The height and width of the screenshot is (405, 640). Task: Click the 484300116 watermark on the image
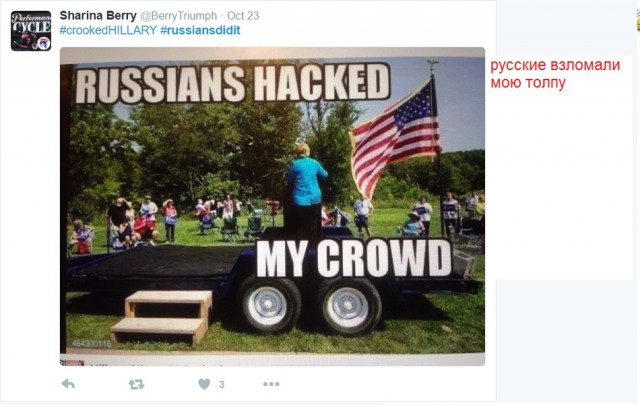91,343
